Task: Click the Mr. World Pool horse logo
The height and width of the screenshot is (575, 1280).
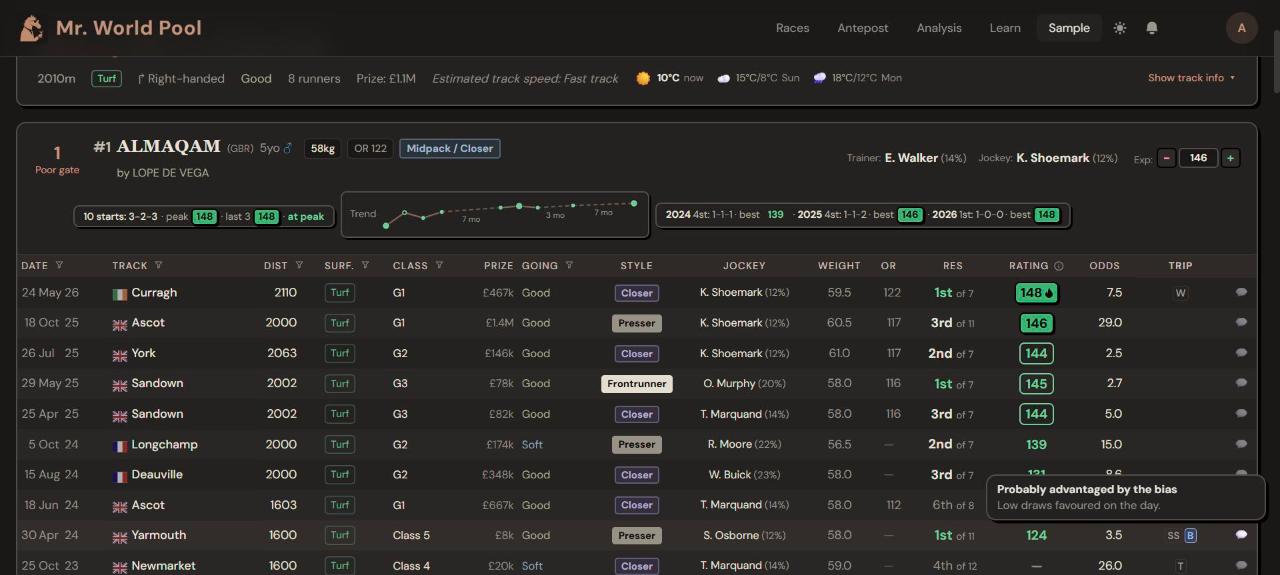Action: tap(31, 28)
